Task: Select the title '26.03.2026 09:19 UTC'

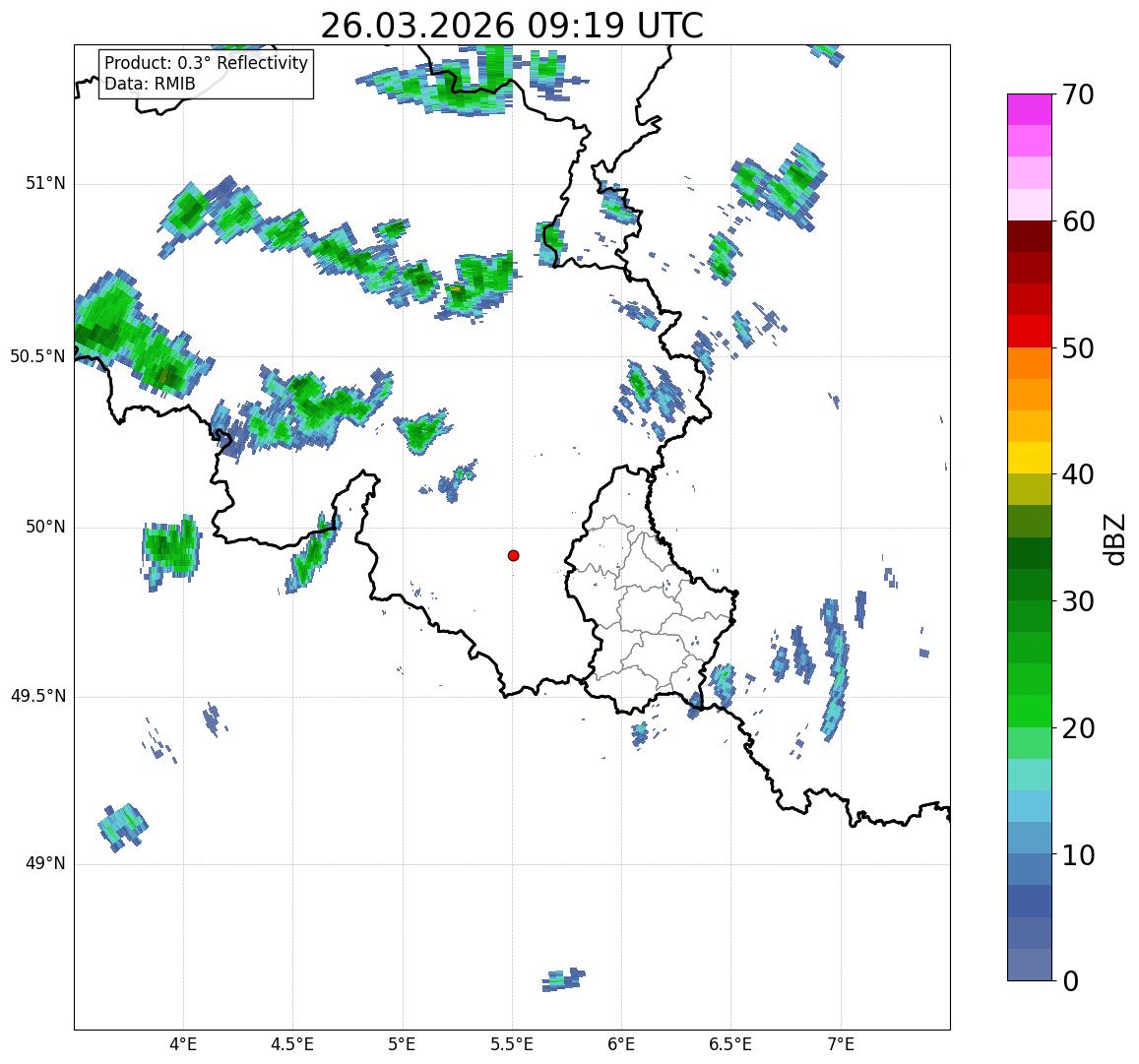Action: click(x=512, y=27)
